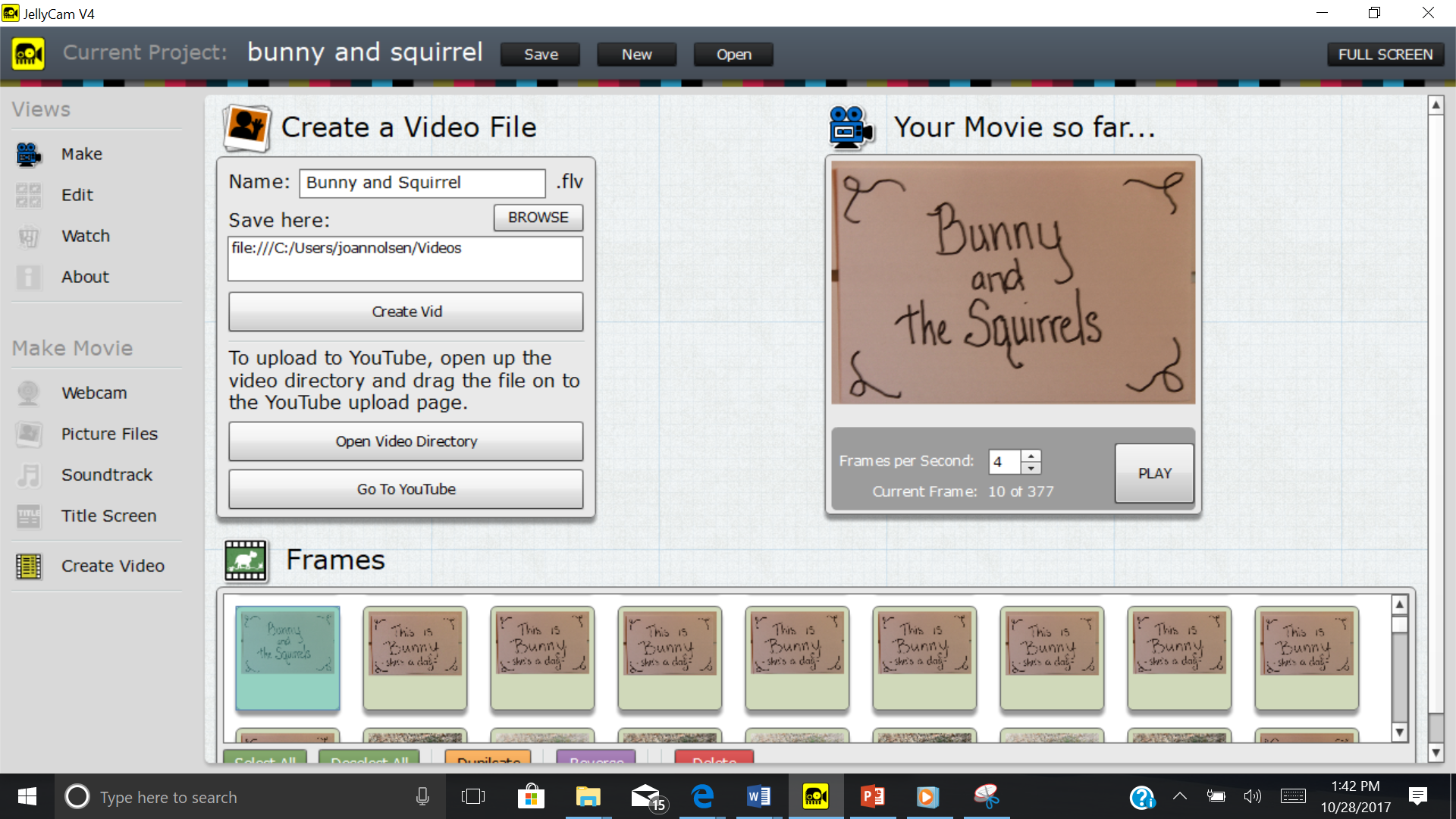This screenshot has width=1456, height=819.
Task: Click the Create Vid button
Action: [406, 311]
